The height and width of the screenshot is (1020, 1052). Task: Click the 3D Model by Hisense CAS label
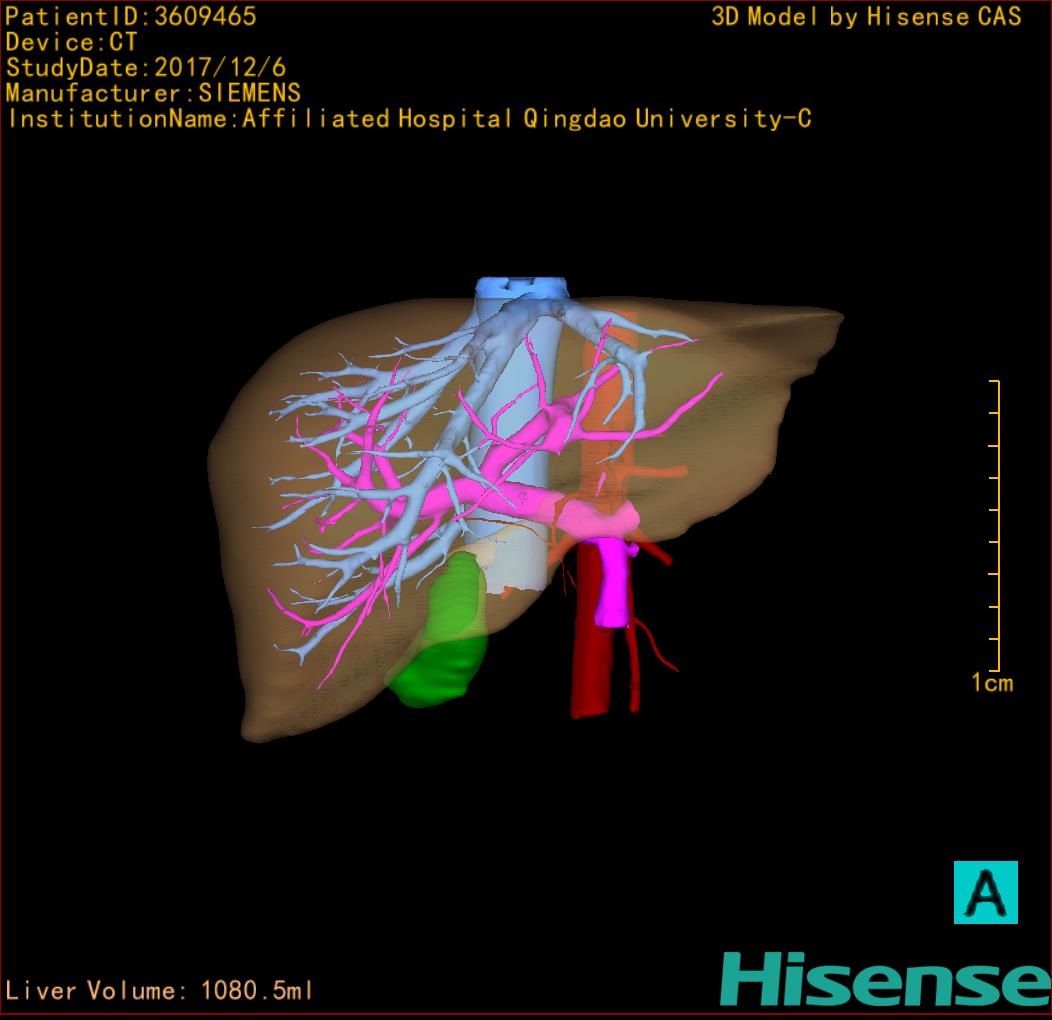[x=866, y=16]
